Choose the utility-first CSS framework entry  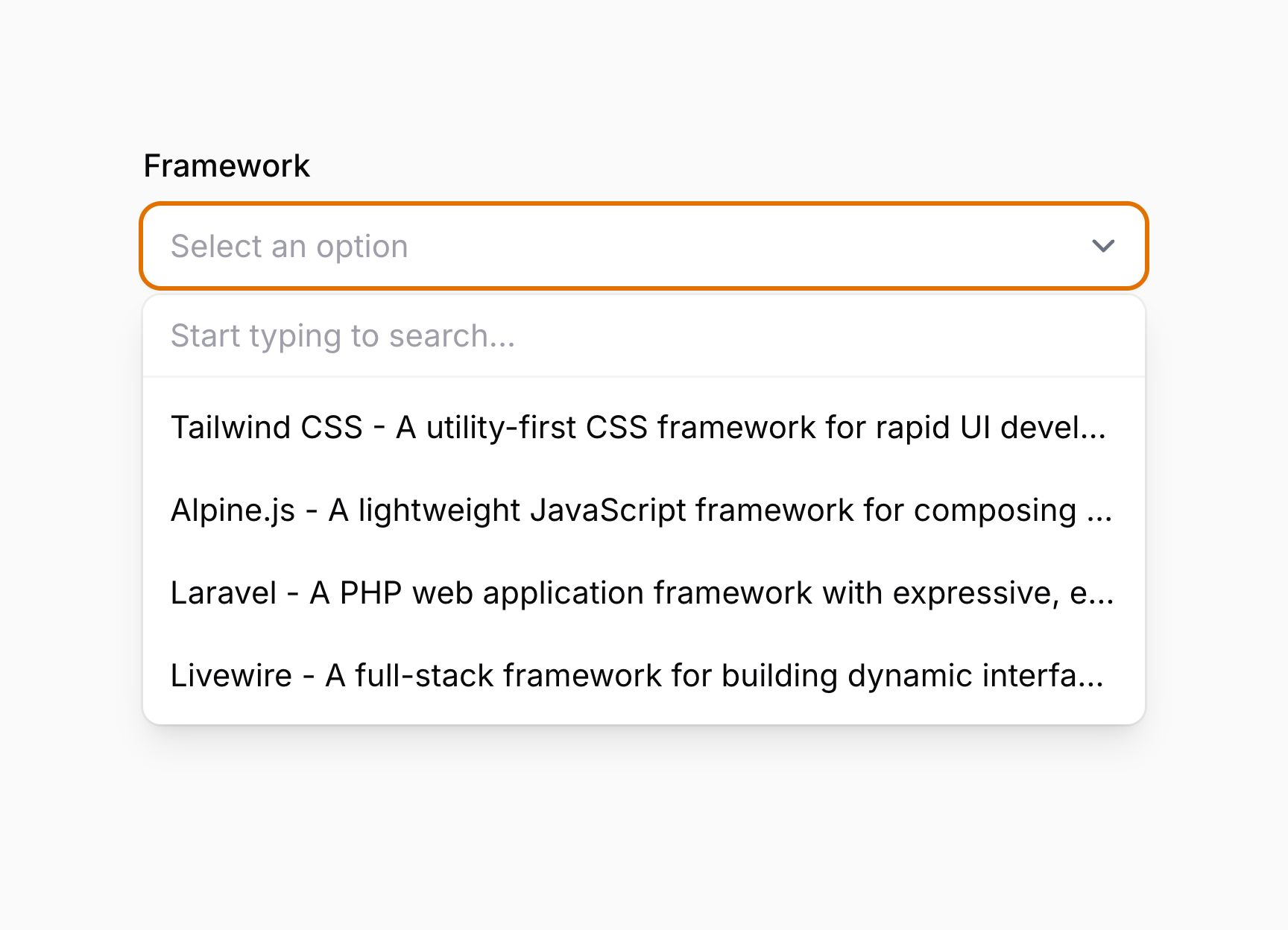point(644,428)
